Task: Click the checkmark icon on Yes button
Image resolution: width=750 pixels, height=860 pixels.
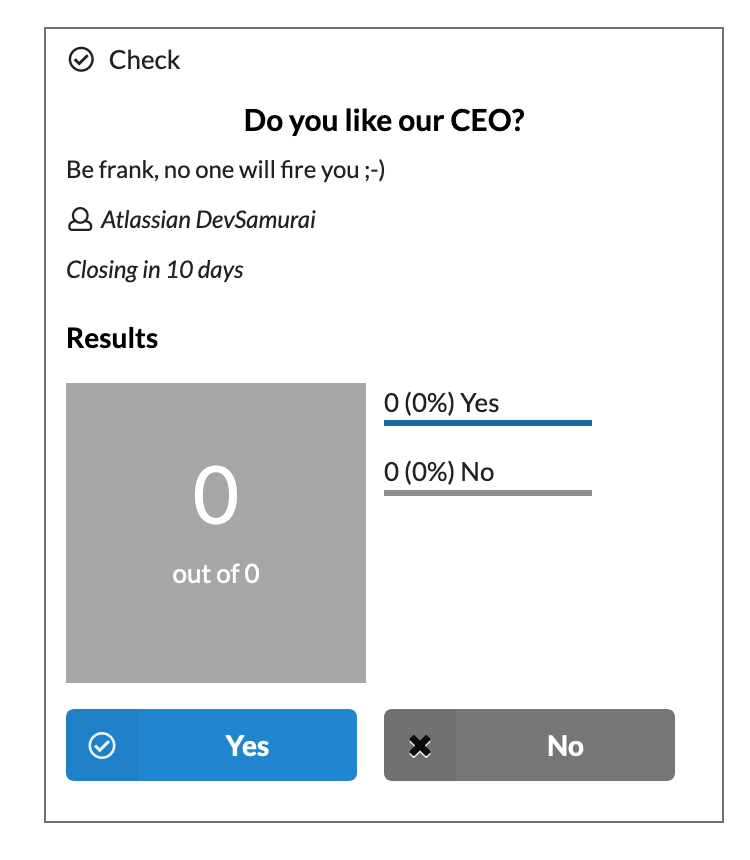Action: pyautogui.click(x=102, y=746)
